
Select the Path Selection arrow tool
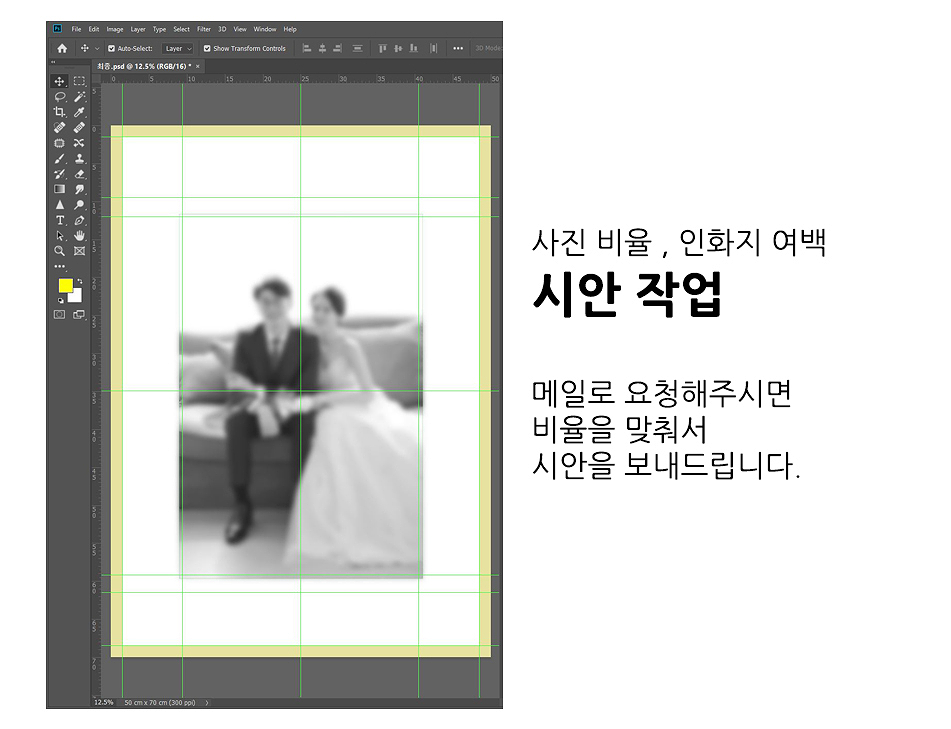point(59,235)
